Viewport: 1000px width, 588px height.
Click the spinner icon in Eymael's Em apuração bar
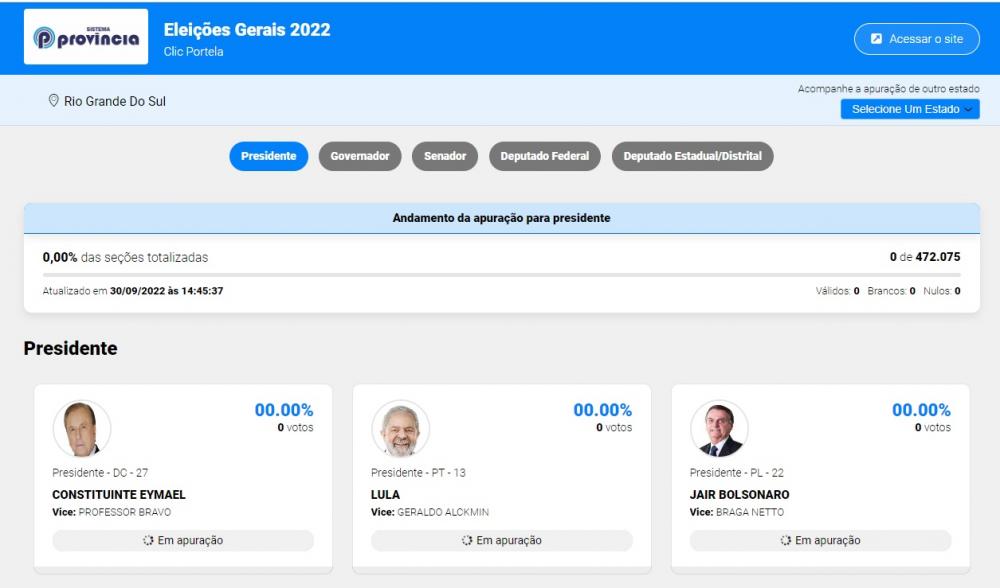149,540
